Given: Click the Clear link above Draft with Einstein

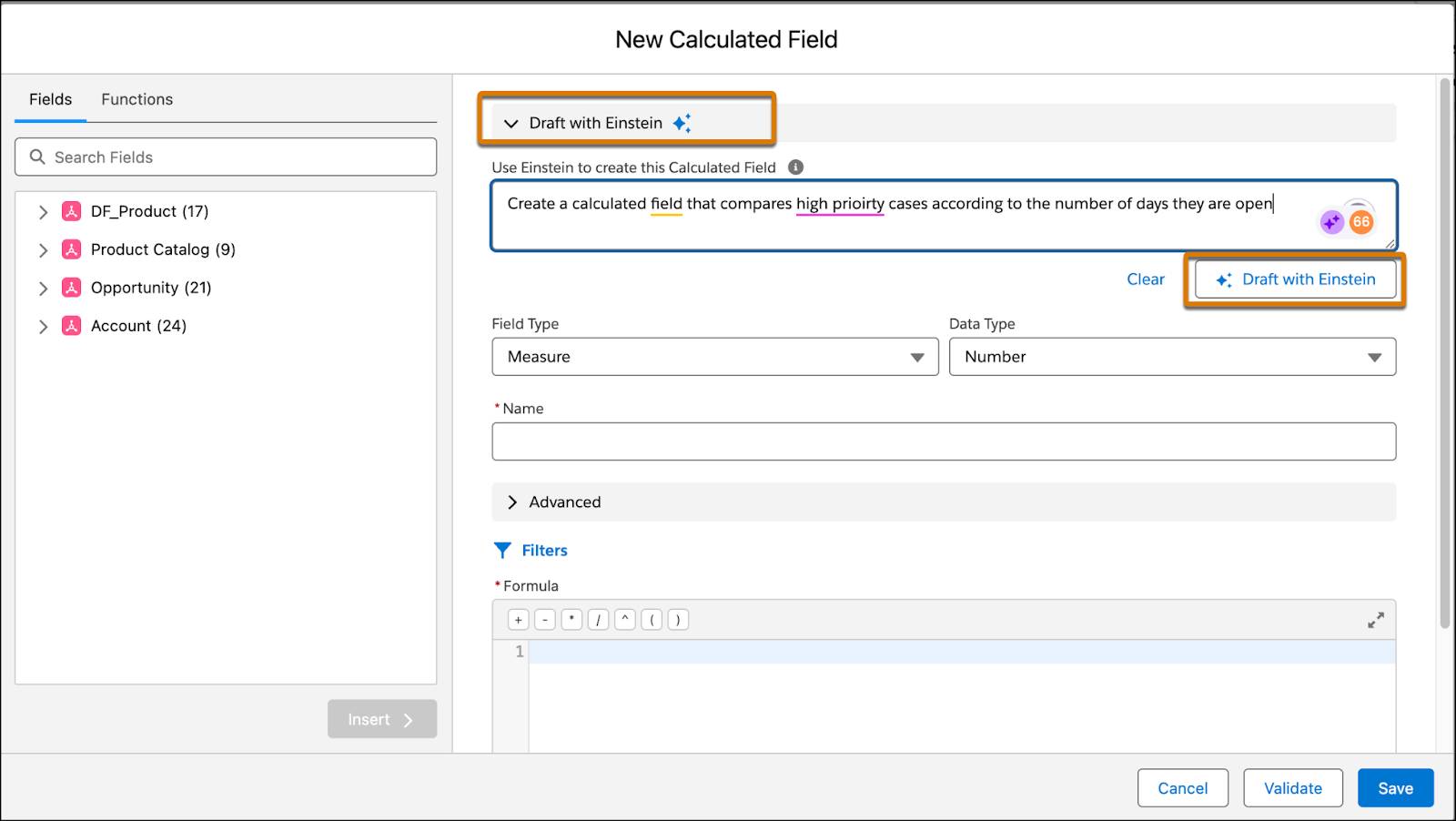Looking at the screenshot, I should coord(1146,279).
